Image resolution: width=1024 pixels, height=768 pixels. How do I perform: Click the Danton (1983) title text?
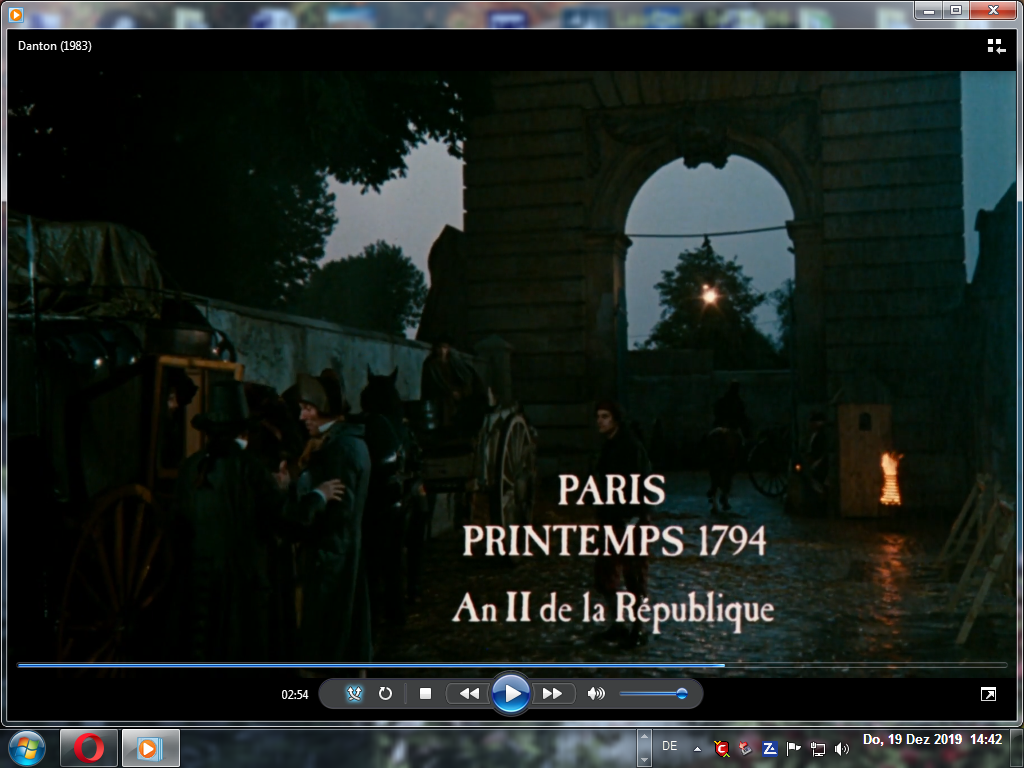pyautogui.click(x=55, y=46)
